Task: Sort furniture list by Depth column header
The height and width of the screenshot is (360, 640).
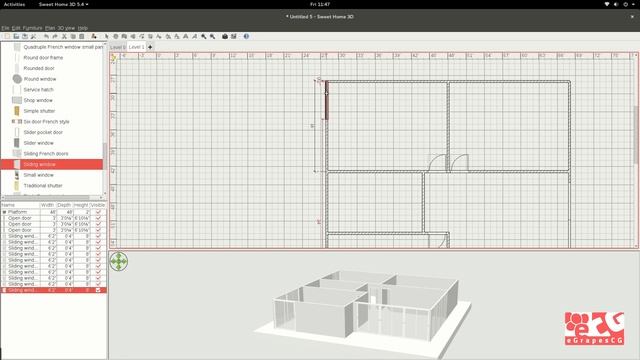Action: (x=64, y=205)
